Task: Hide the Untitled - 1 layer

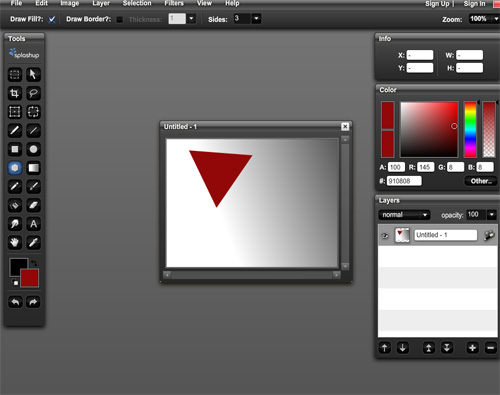Action: (x=385, y=236)
